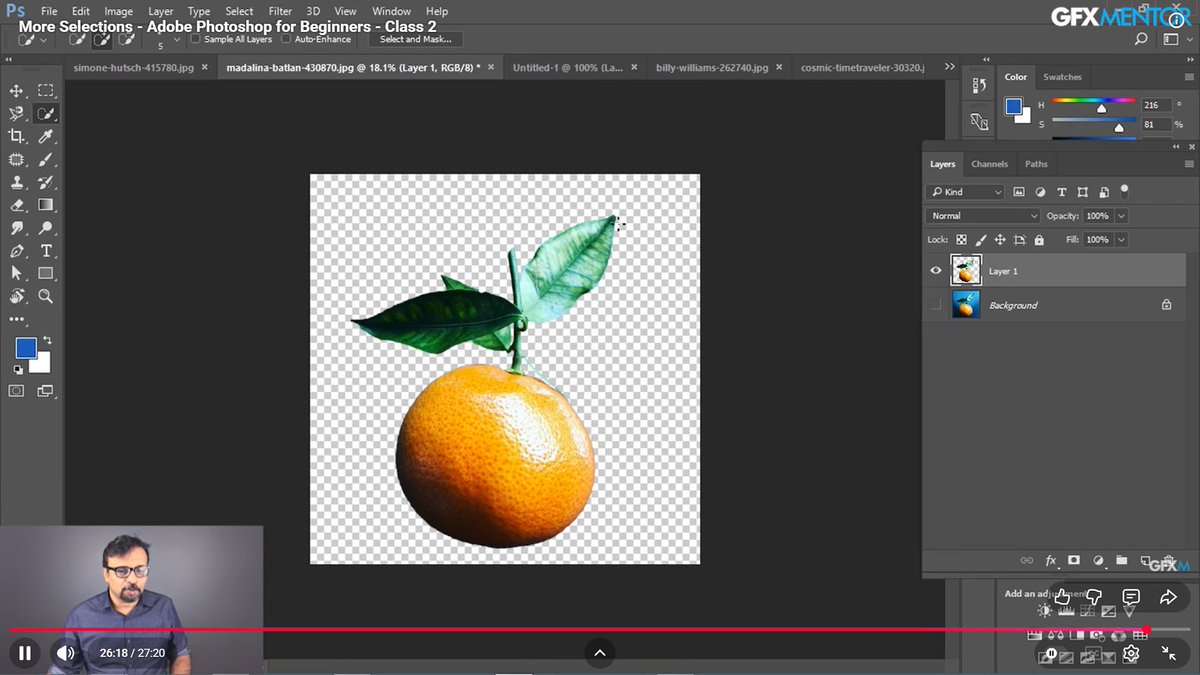The width and height of the screenshot is (1200, 675).
Task: Select the Horizontal Type tool
Action: (x=46, y=251)
